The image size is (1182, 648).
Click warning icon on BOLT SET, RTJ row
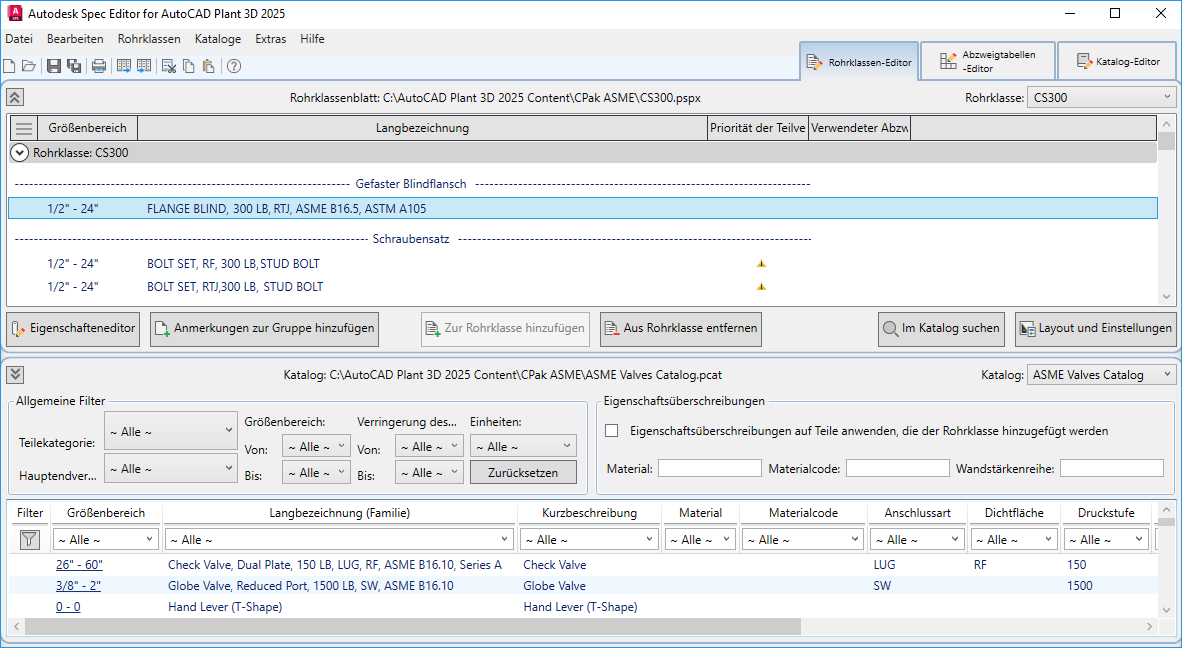coord(761,286)
